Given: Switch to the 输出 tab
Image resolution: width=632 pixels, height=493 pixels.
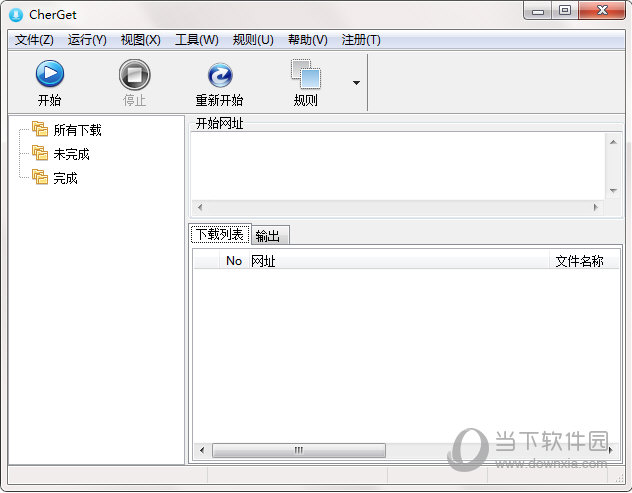Looking at the screenshot, I should tap(270, 236).
